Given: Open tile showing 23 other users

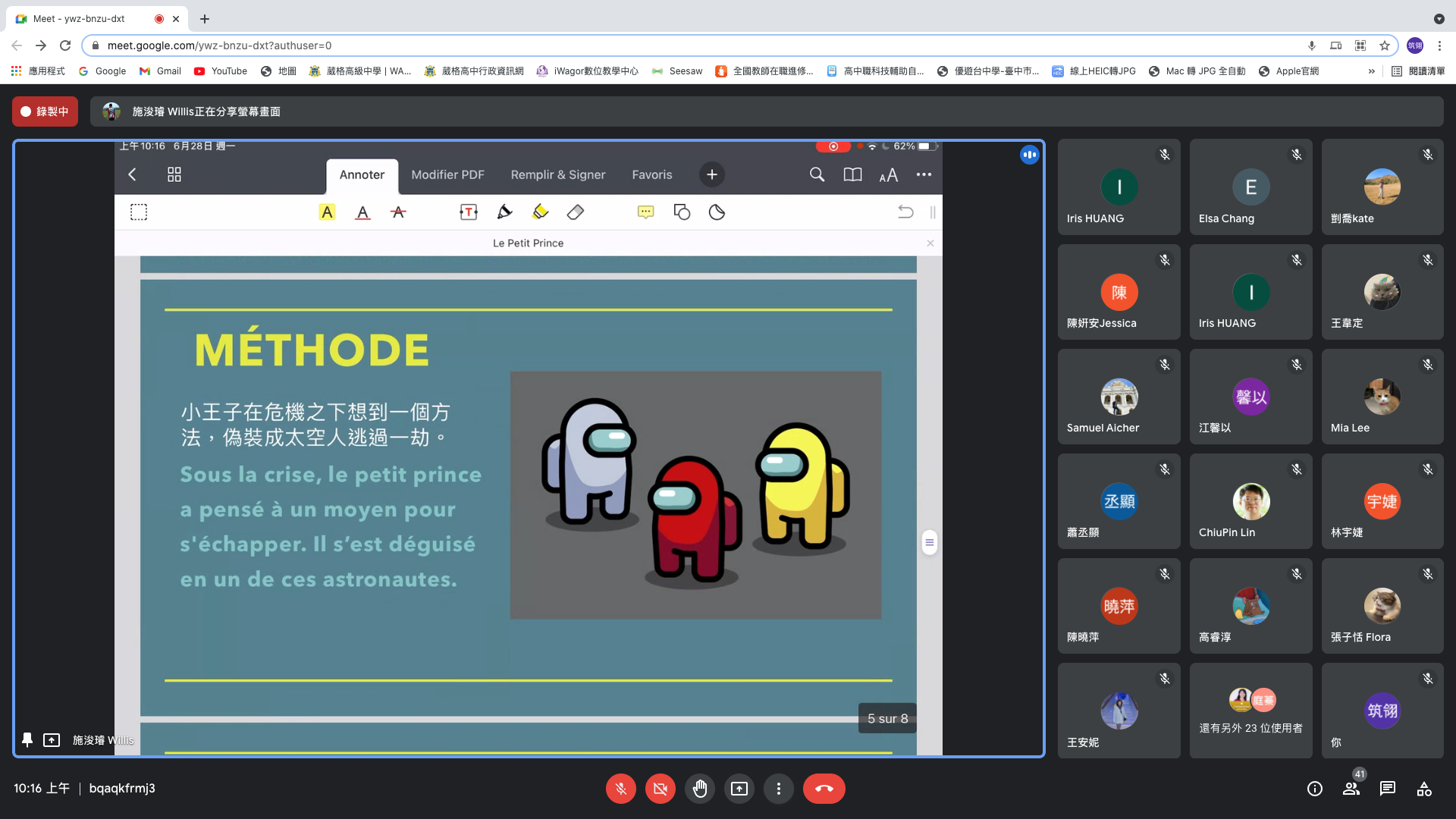Looking at the screenshot, I should pos(1250,711).
